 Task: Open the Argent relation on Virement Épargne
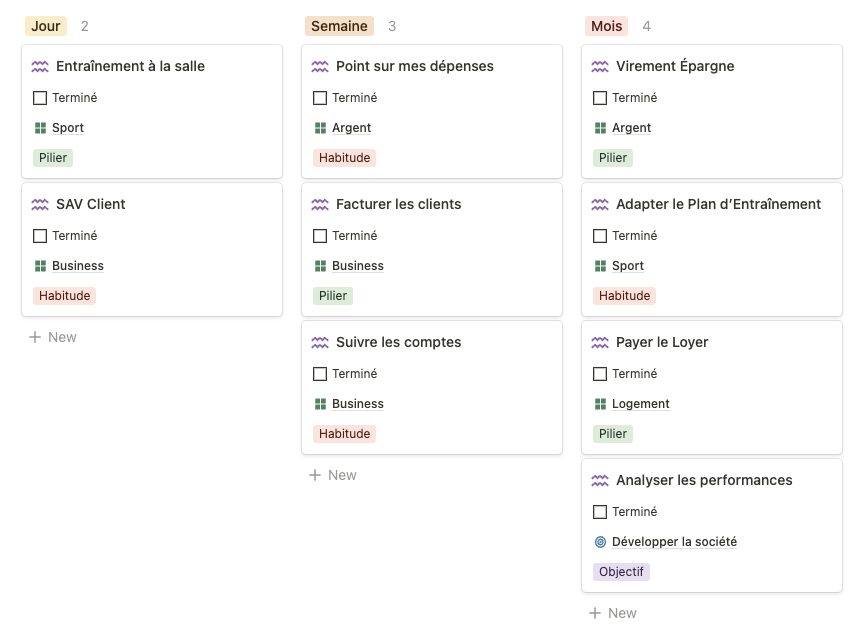(631, 128)
